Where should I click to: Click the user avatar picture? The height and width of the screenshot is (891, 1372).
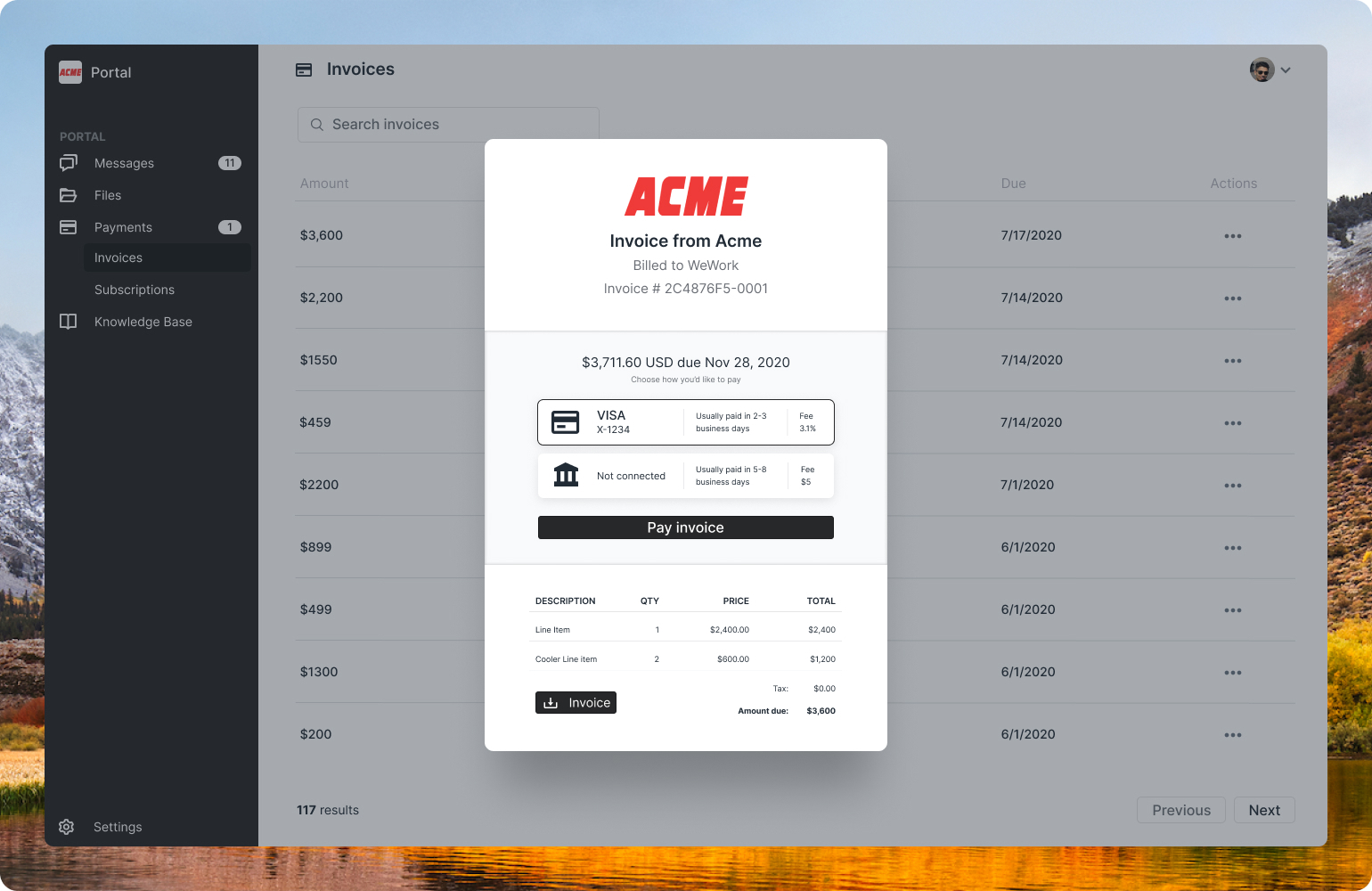point(1262,69)
